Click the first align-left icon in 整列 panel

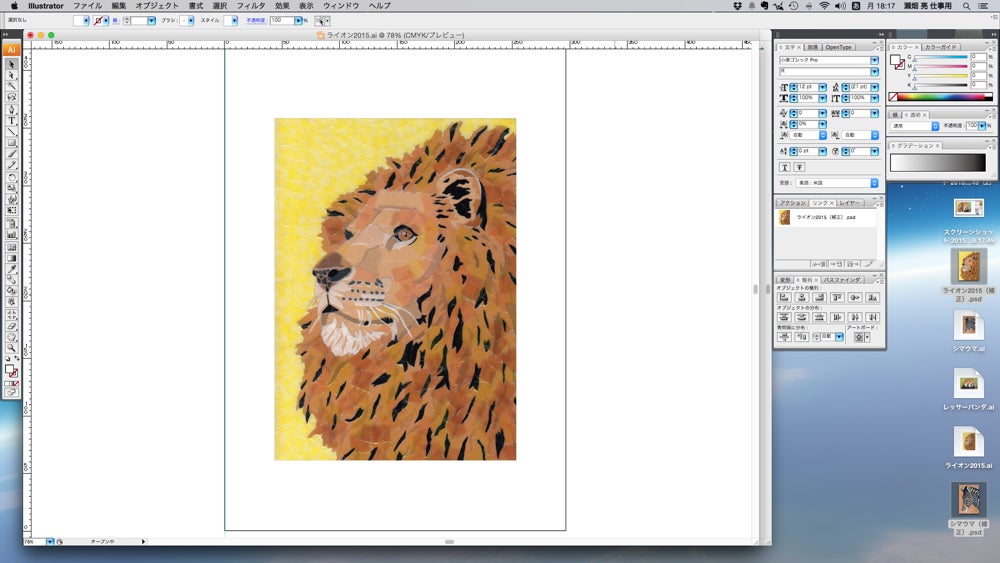[x=784, y=297]
